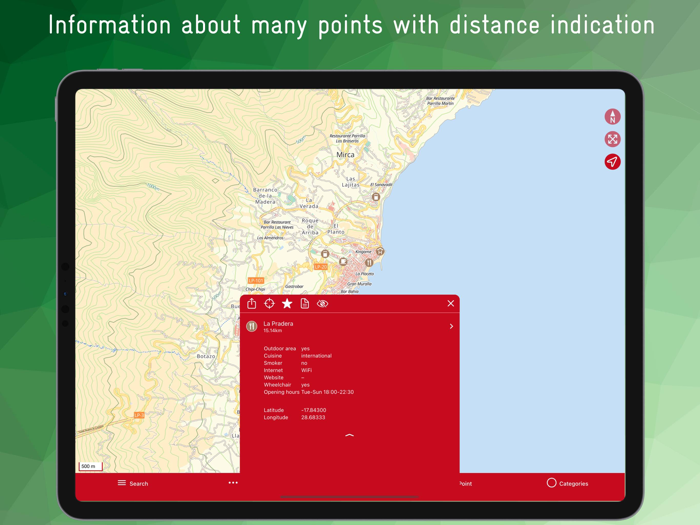Share La Pradera using the share icon

point(251,304)
